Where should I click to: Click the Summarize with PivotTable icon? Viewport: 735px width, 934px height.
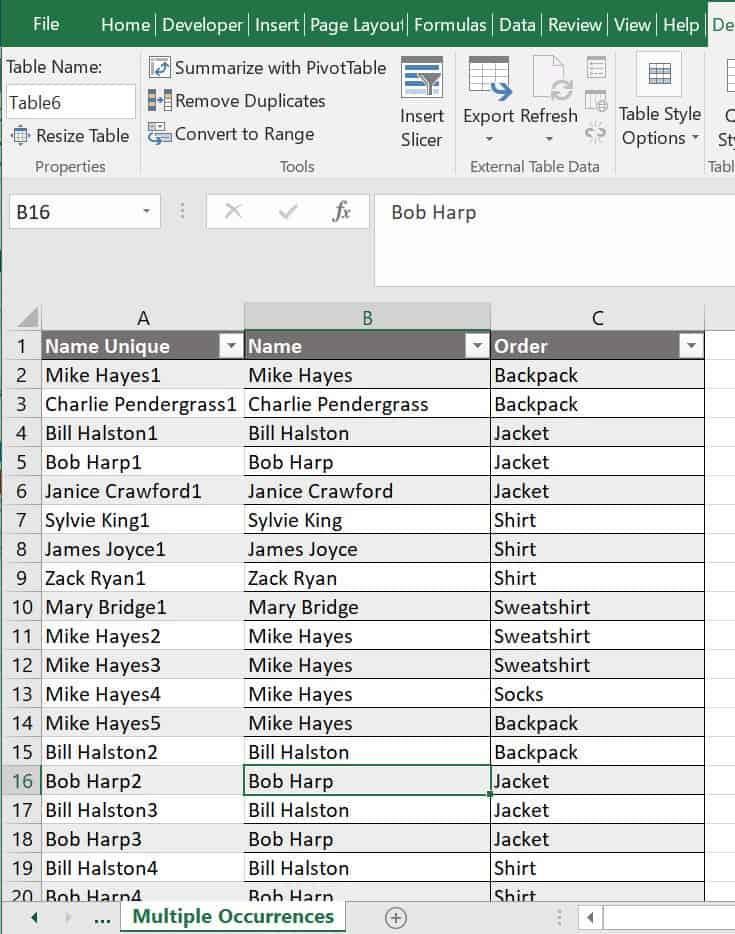point(160,68)
